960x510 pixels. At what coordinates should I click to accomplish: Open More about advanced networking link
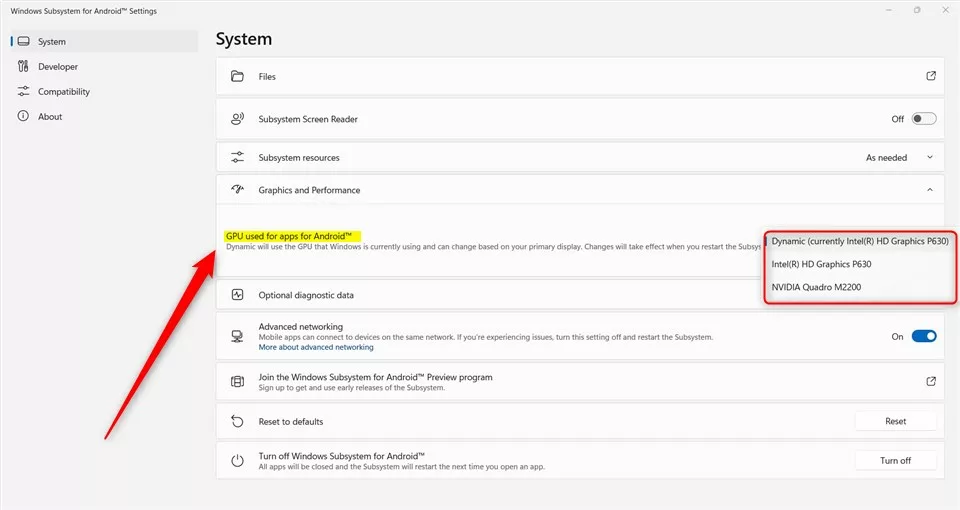tap(316, 347)
